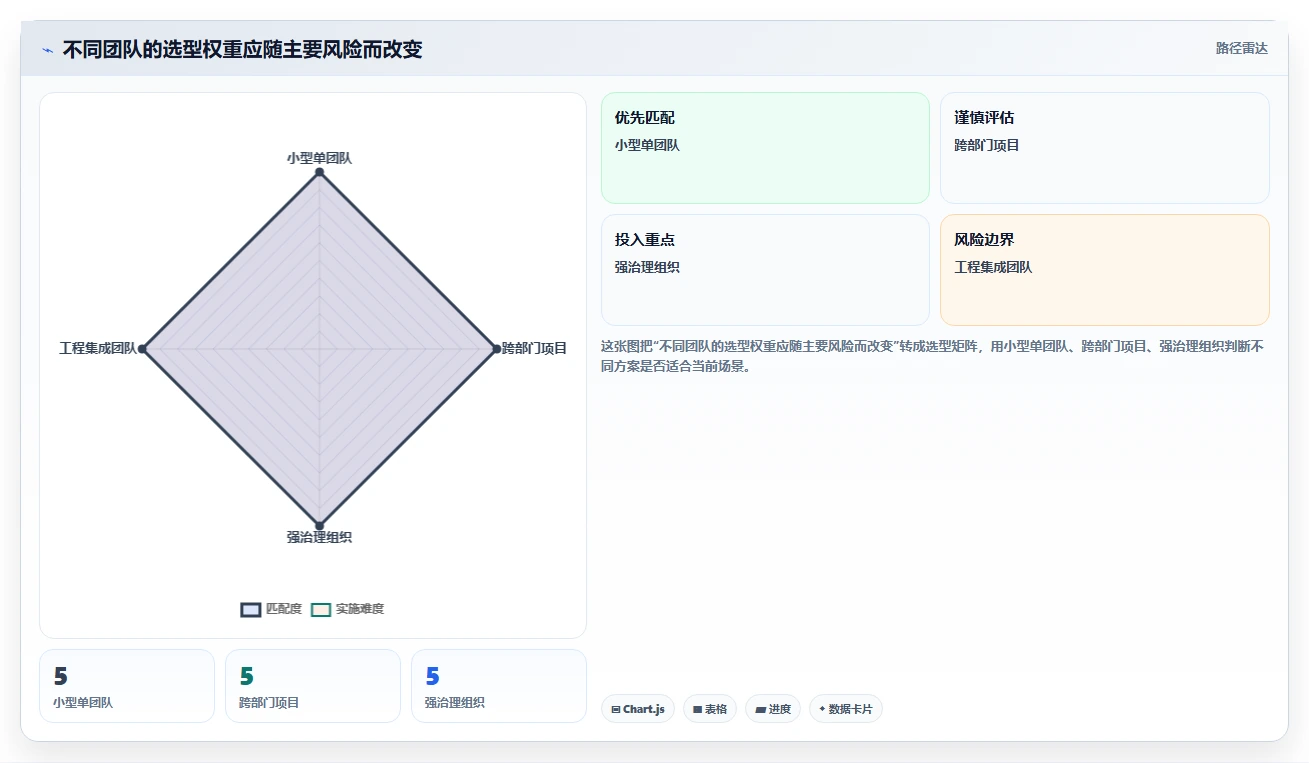Click the icon in the 进度 tag

[760, 709]
